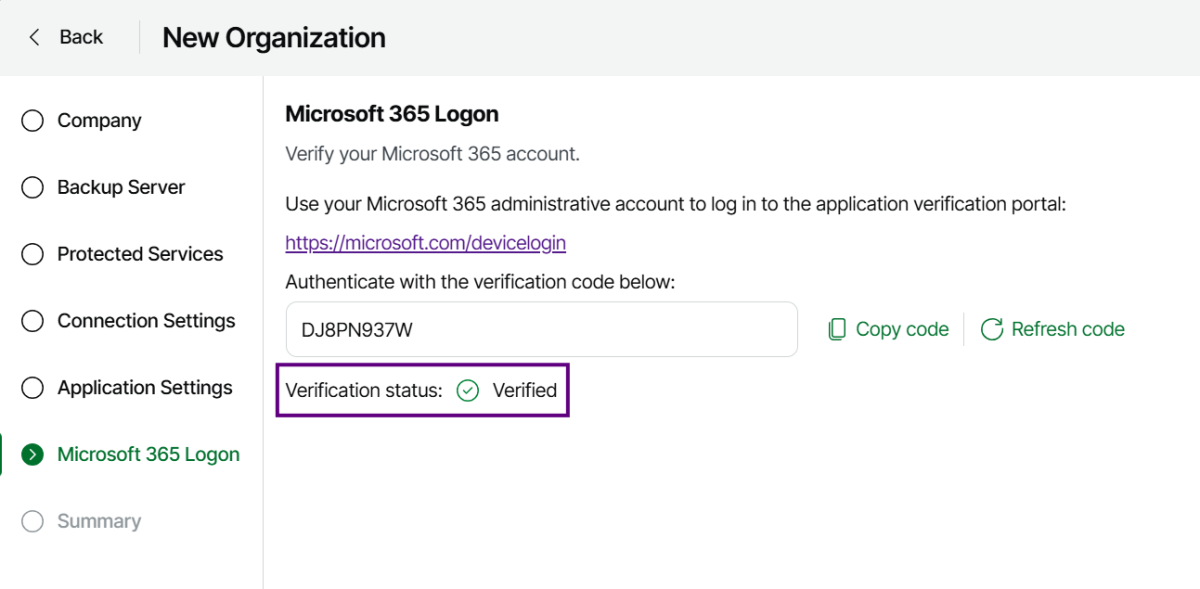Viewport: 1200px width, 589px height.
Task: Click the verification code field DJ8PN937W
Action: [540, 330]
